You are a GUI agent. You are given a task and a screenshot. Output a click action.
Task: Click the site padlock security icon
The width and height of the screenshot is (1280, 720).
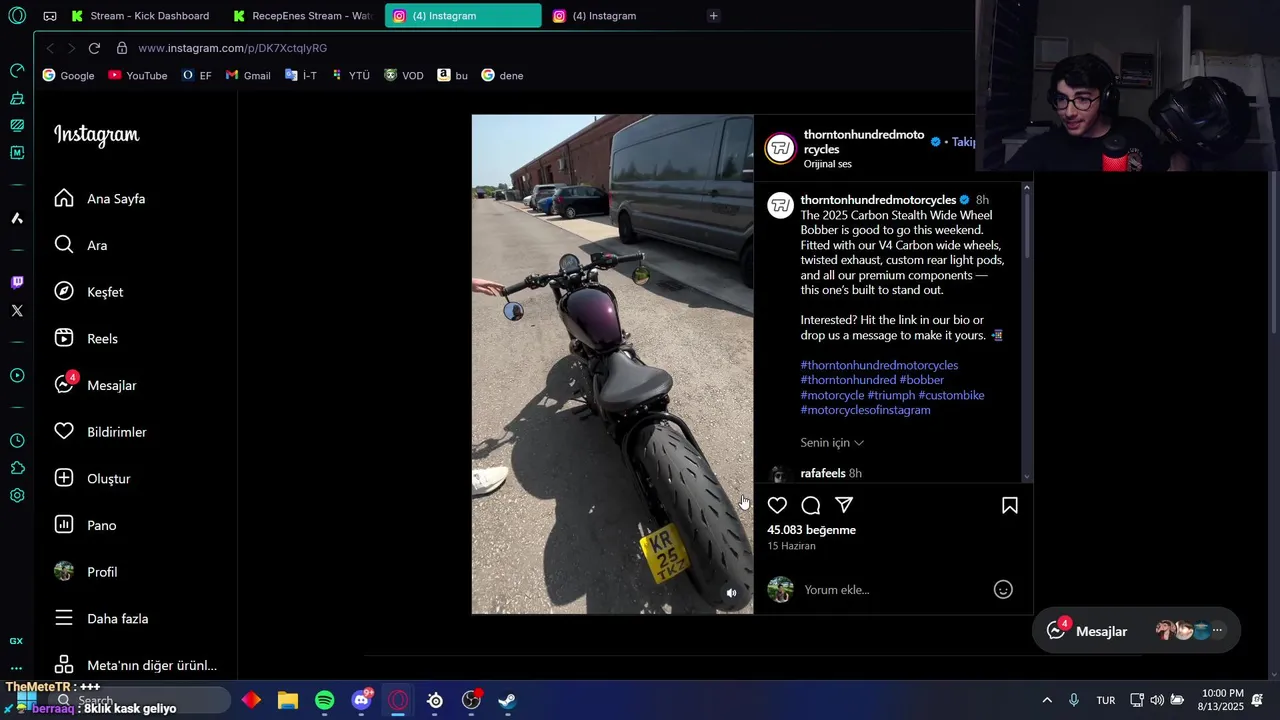pos(121,48)
